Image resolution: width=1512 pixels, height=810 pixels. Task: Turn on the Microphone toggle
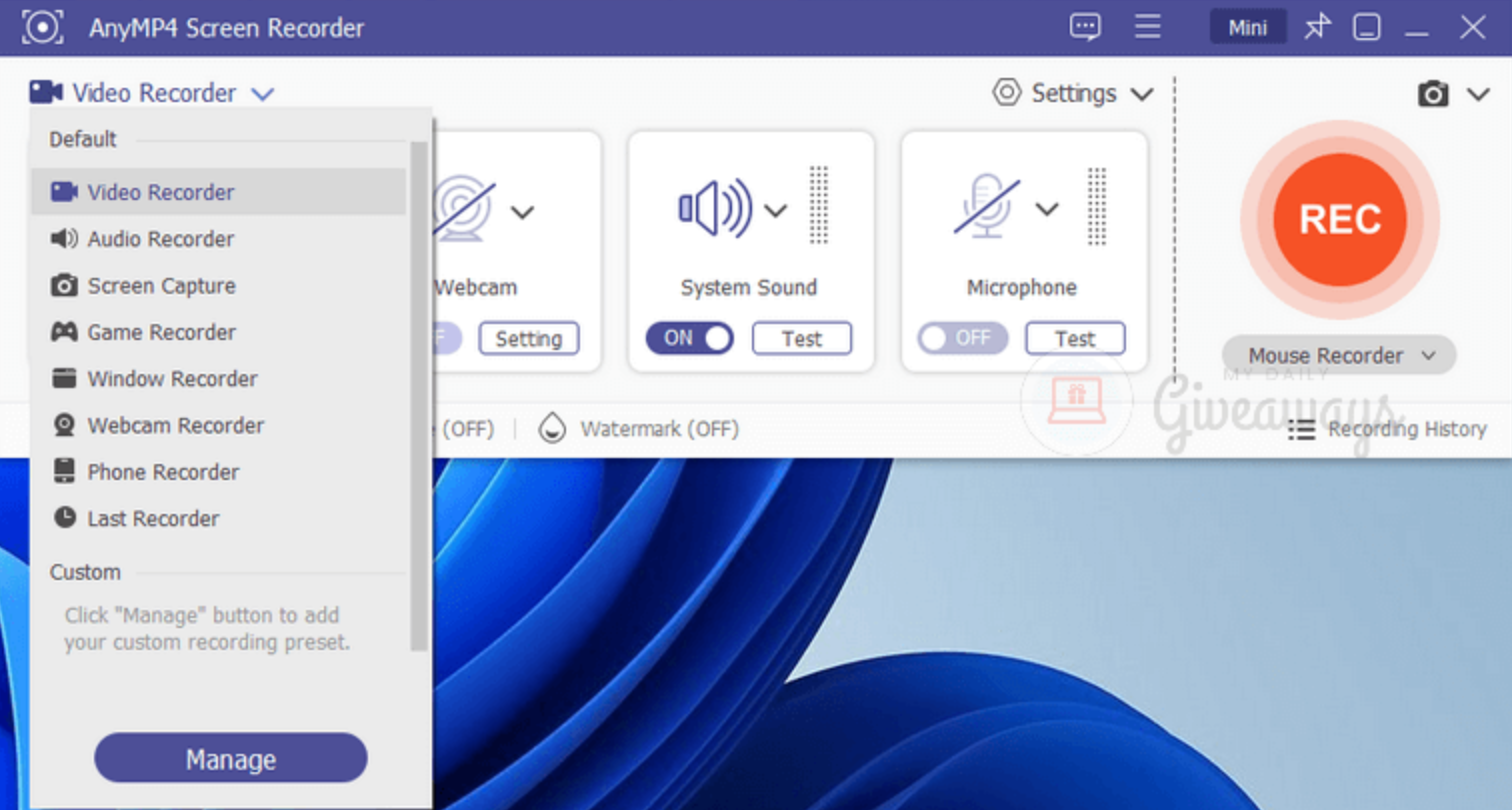tap(962, 338)
